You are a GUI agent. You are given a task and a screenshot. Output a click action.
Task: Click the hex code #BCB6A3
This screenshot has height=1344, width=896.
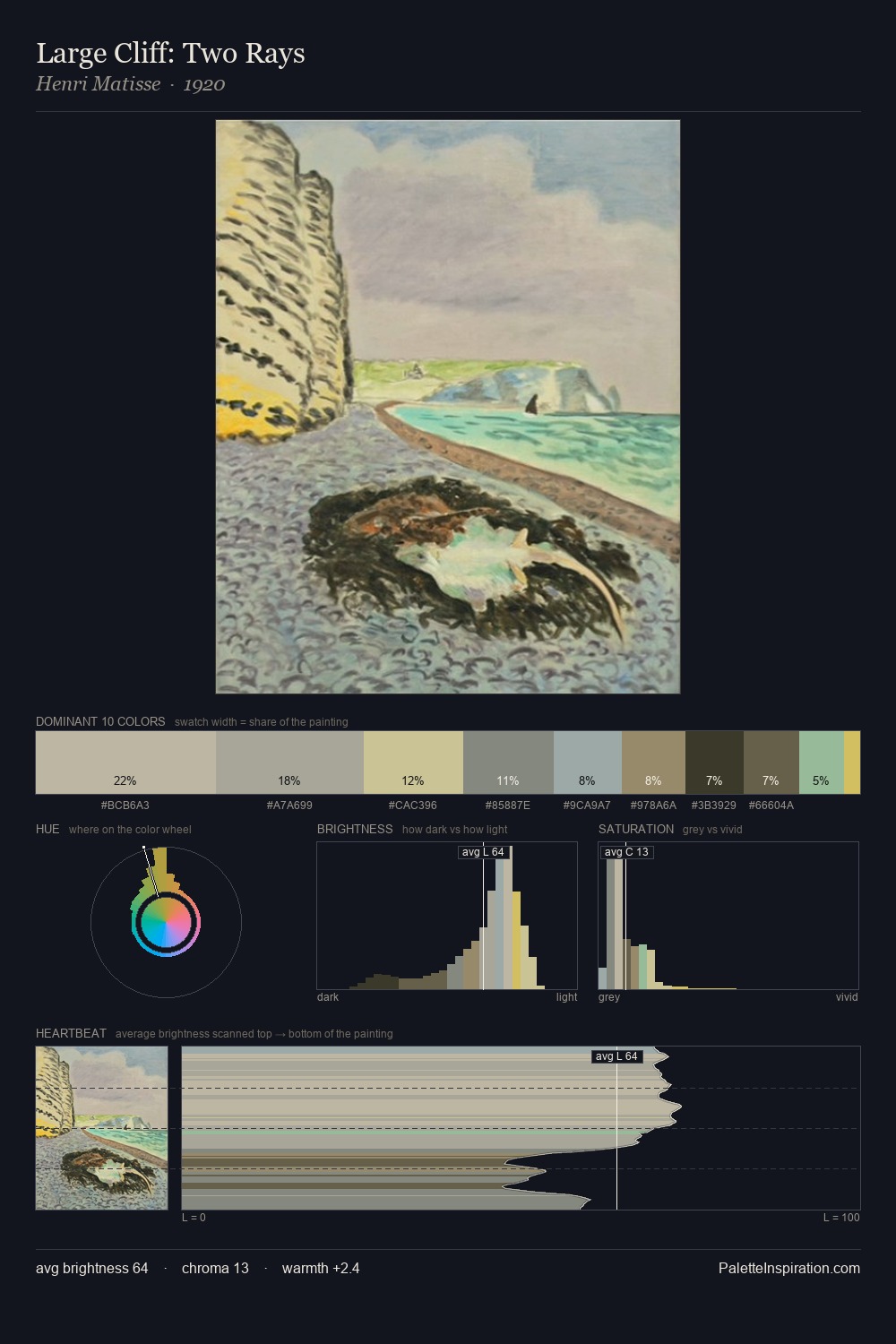[x=125, y=806]
